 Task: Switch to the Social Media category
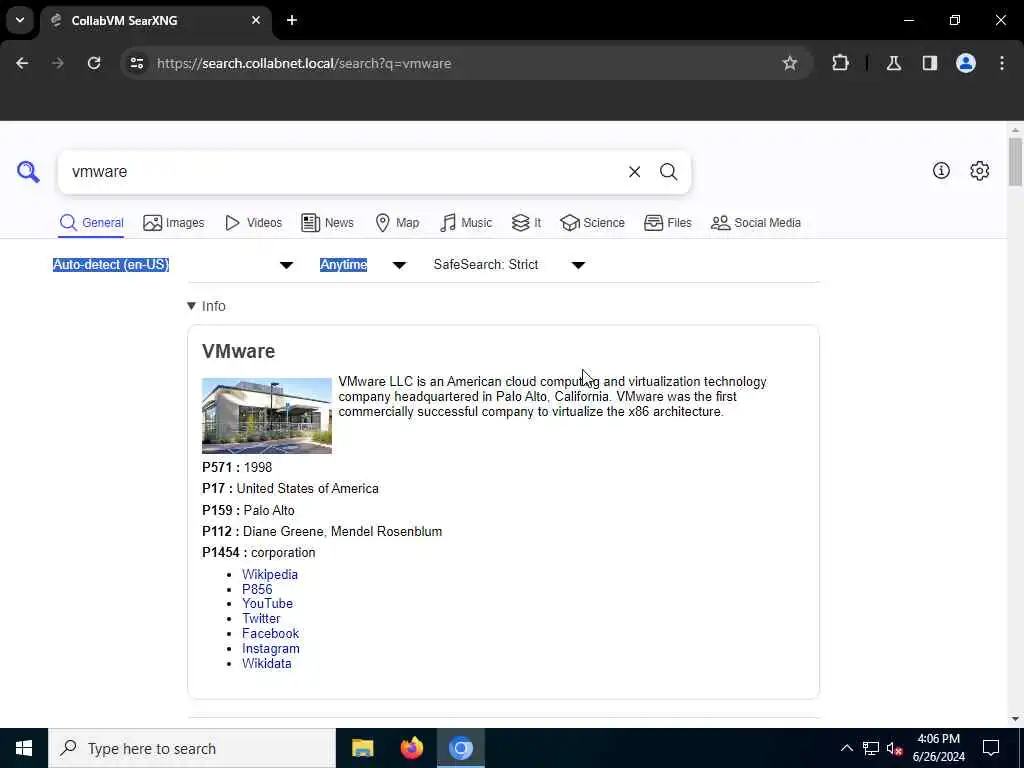[756, 223]
